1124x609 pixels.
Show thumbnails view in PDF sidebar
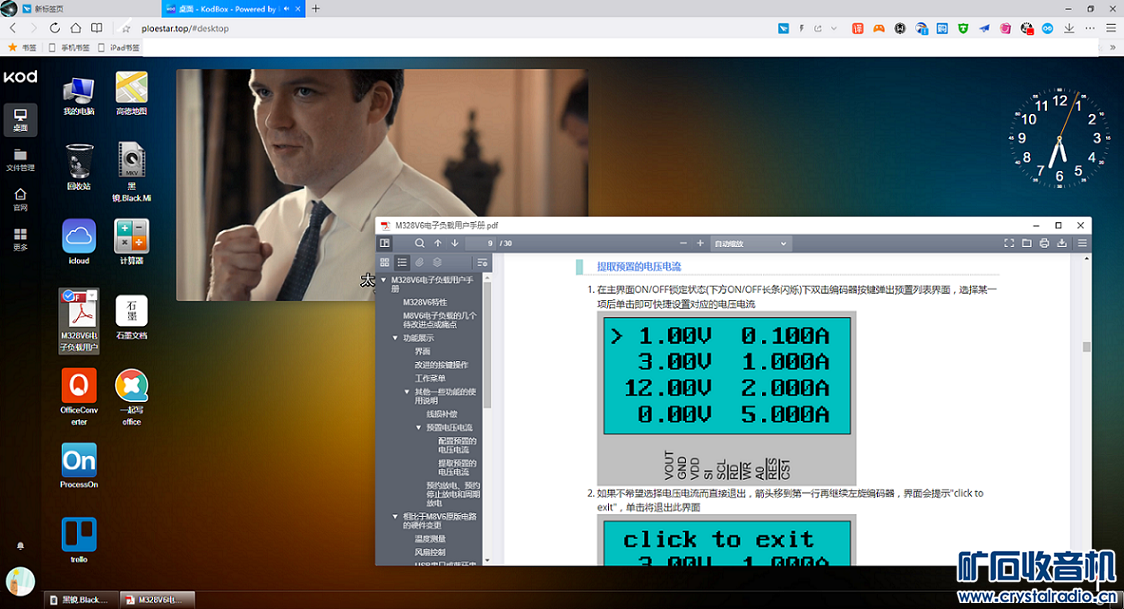385,262
